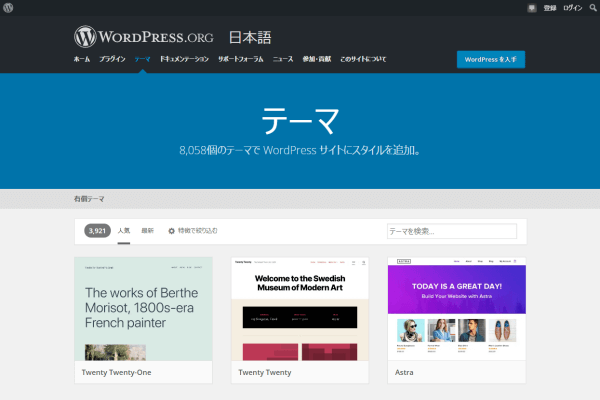Open the 特徴で絞り込む filter
Image resolution: width=600 pixels, height=400 pixels.
[x=197, y=230]
